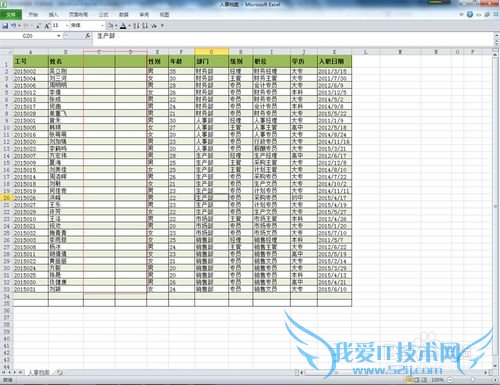Select column L header
This screenshot has height=385, width=500.
tap(366, 52)
